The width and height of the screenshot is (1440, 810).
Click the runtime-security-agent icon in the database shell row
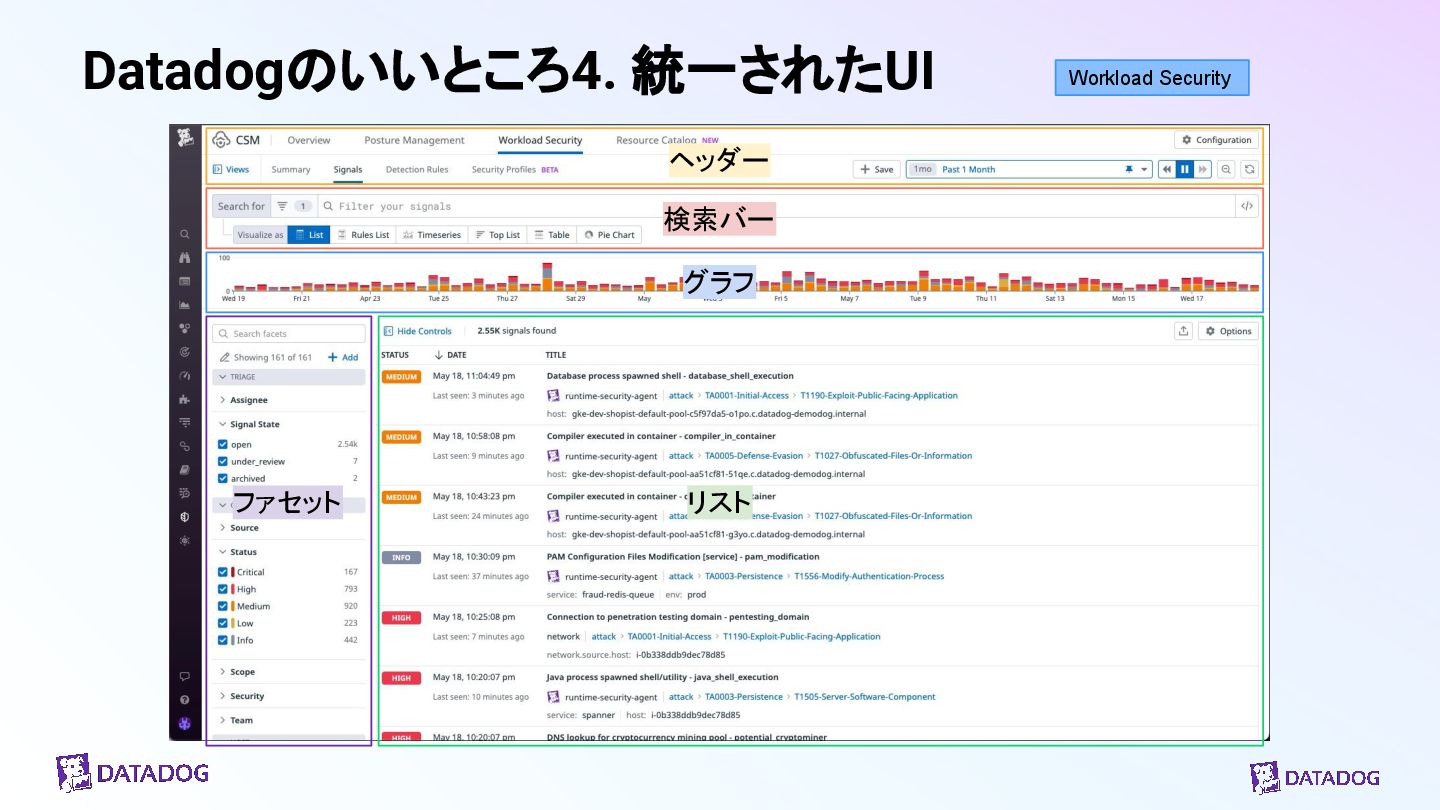click(553, 395)
